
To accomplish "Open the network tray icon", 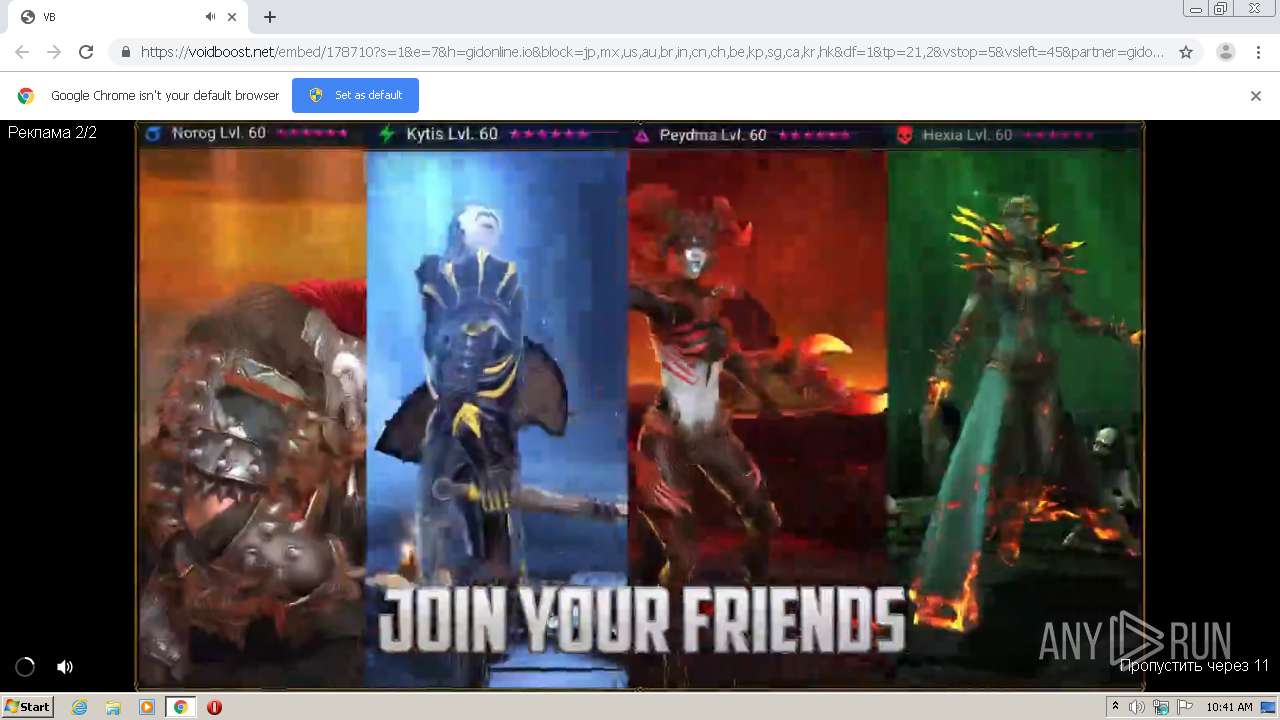I will click(1161, 707).
